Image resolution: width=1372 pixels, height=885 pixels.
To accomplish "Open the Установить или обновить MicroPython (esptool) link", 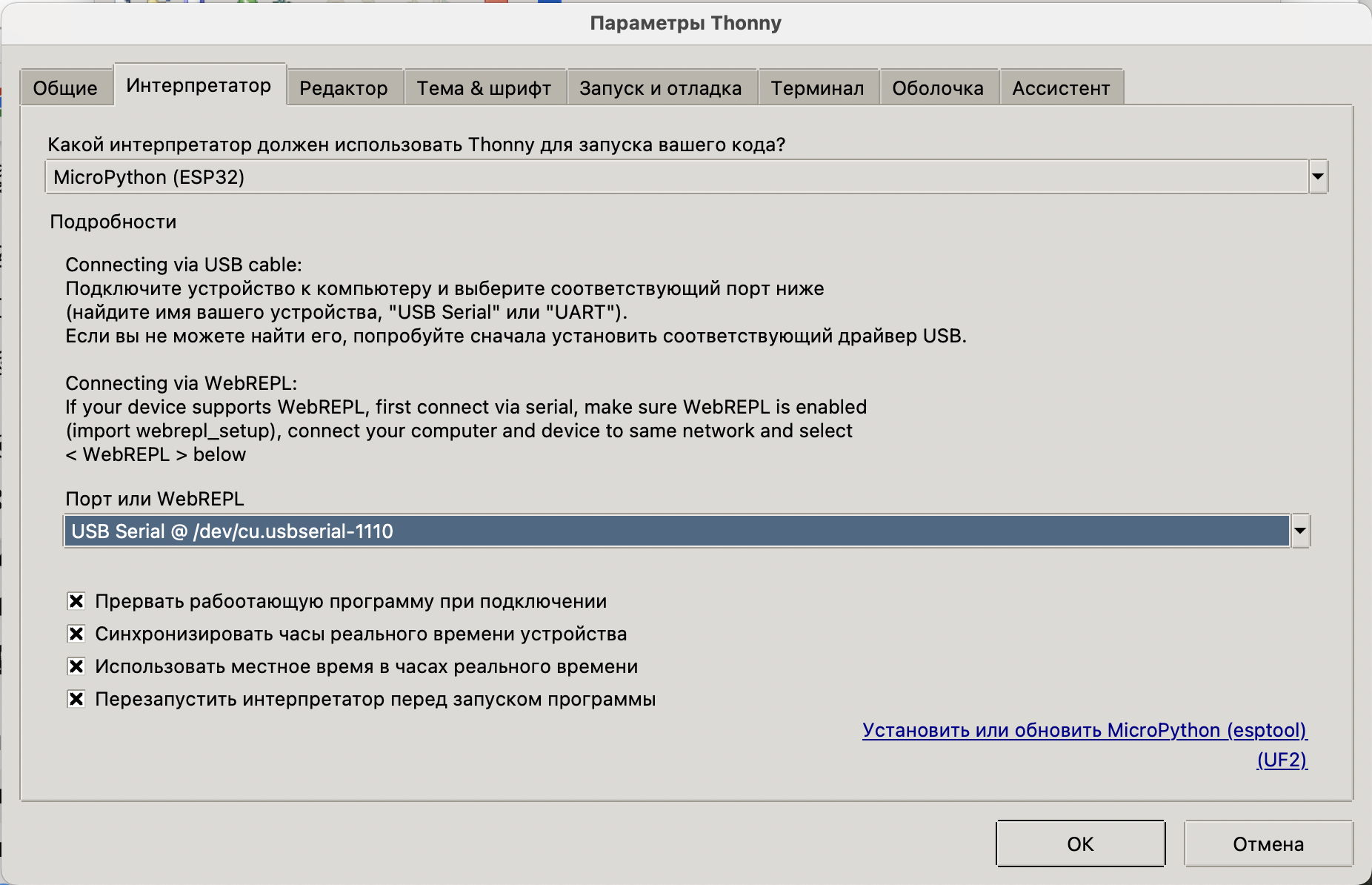I will click(1085, 730).
